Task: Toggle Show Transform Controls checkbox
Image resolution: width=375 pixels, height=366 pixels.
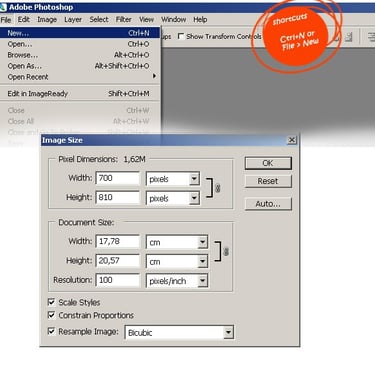Action: click(181, 36)
